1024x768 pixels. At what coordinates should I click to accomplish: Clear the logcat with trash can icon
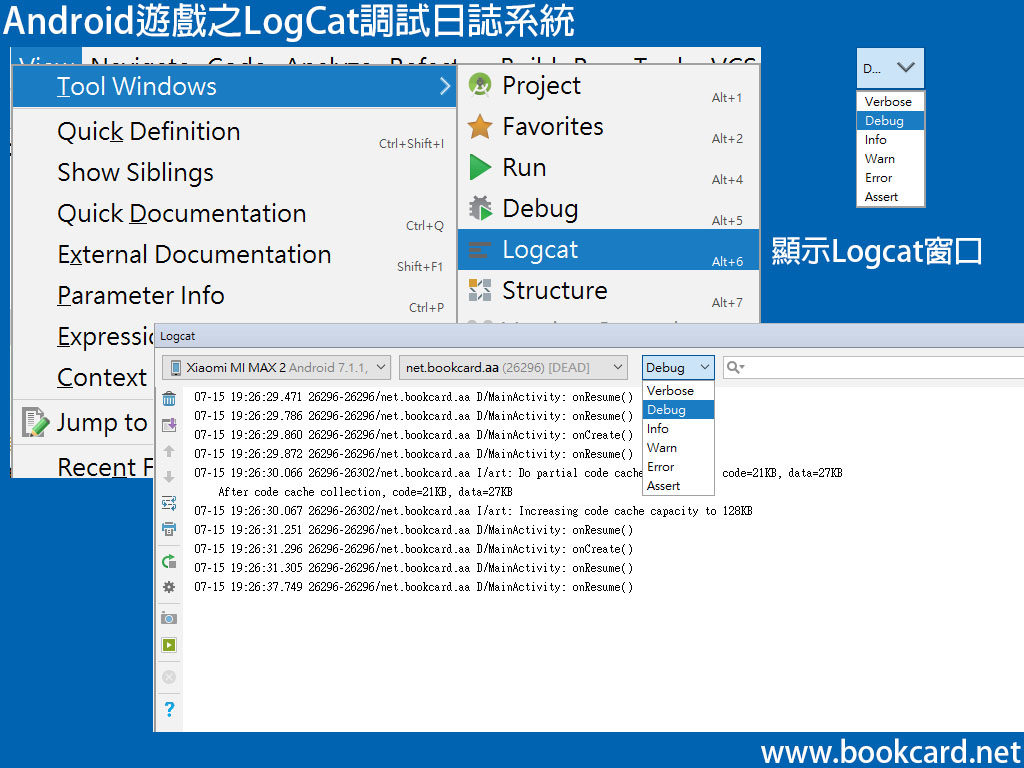click(169, 396)
